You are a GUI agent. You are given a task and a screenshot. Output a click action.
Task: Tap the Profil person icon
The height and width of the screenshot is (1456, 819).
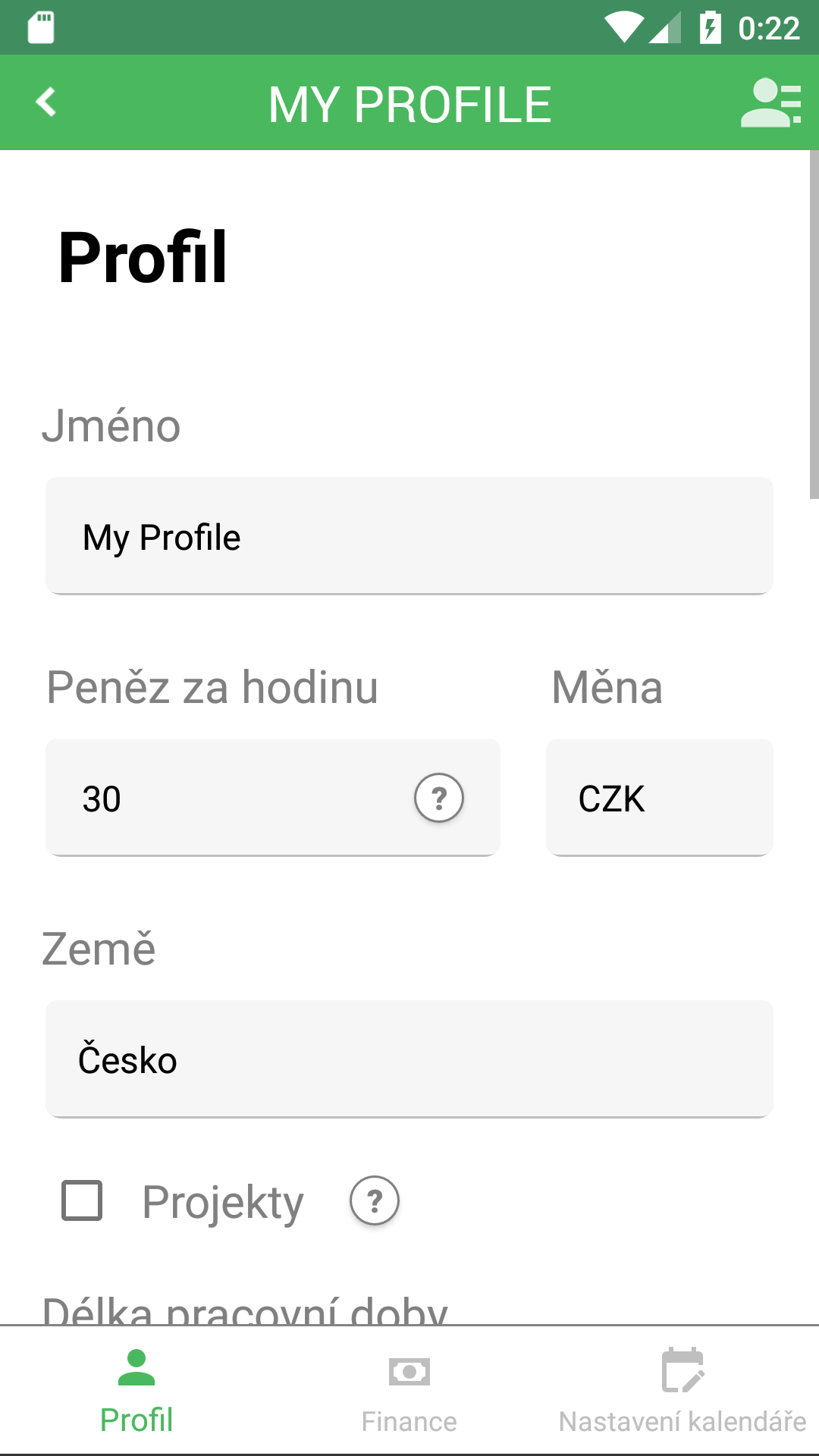pos(136,1368)
